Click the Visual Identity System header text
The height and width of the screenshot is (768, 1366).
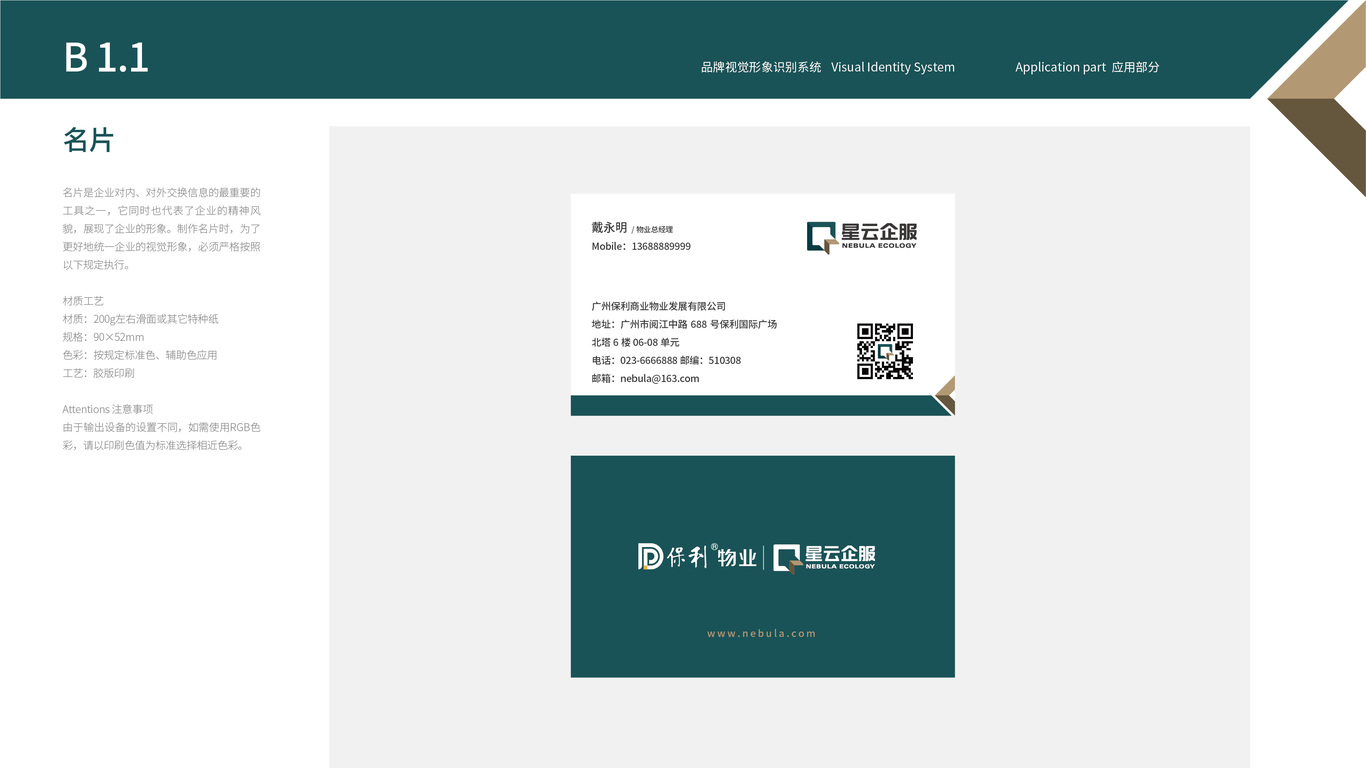tap(893, 67)
